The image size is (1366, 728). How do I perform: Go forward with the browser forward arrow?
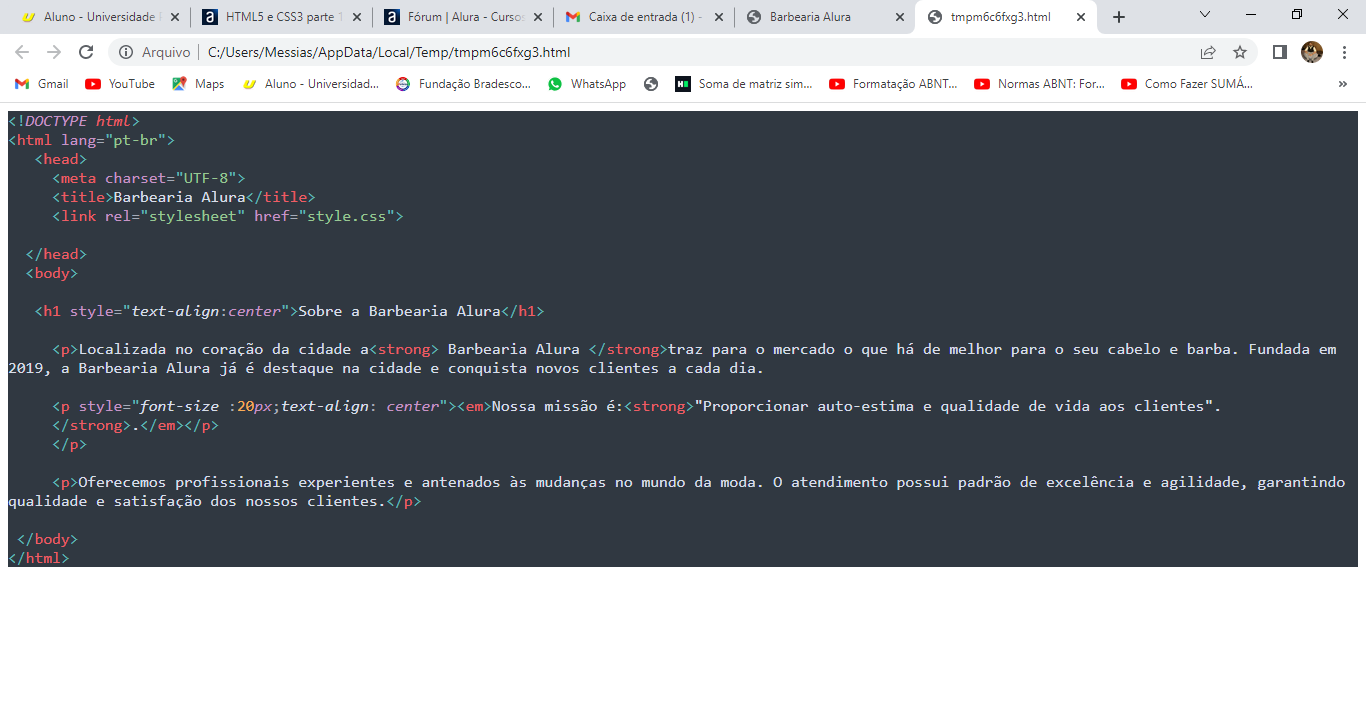[x=54, y=52]
